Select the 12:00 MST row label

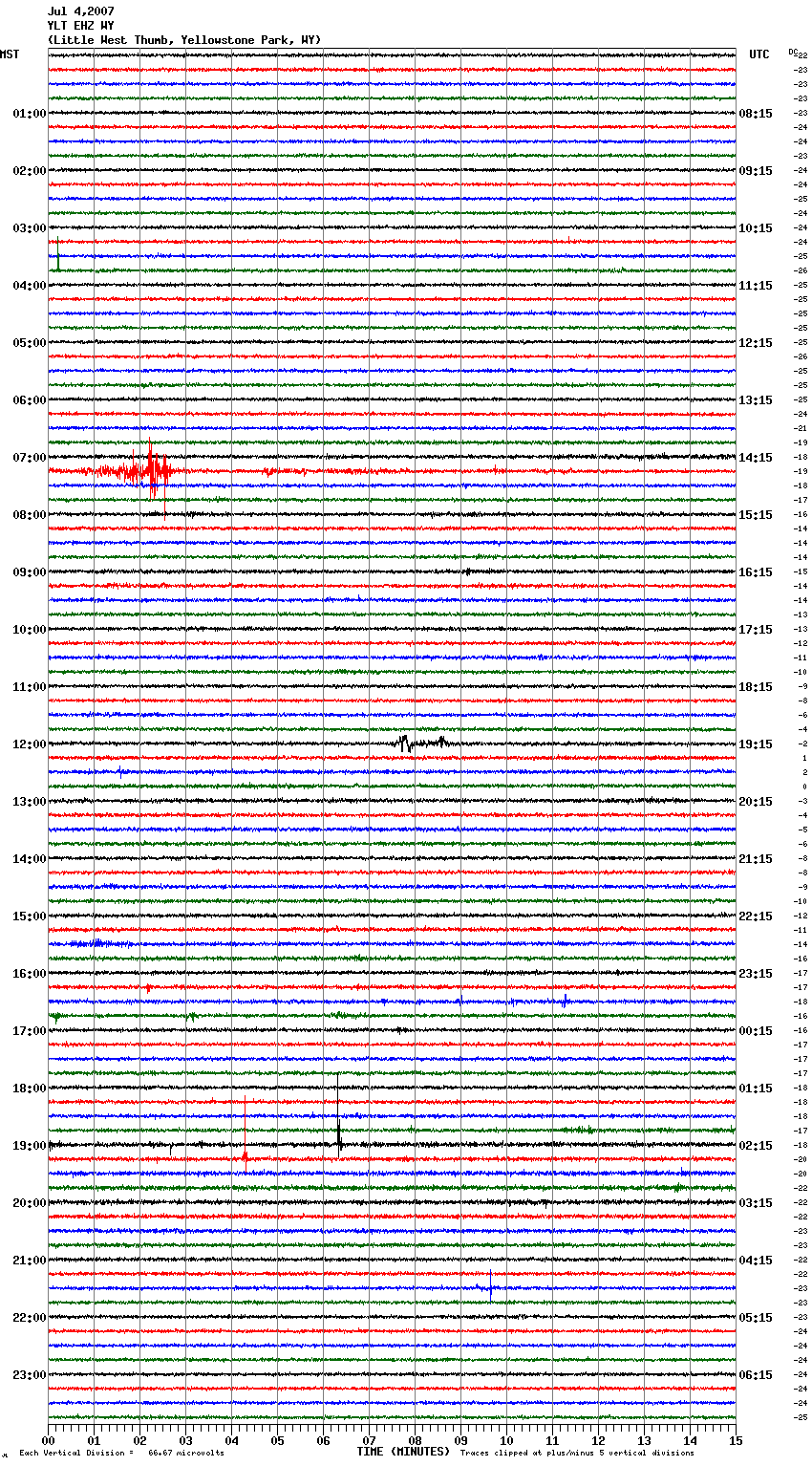pos(29,744)
